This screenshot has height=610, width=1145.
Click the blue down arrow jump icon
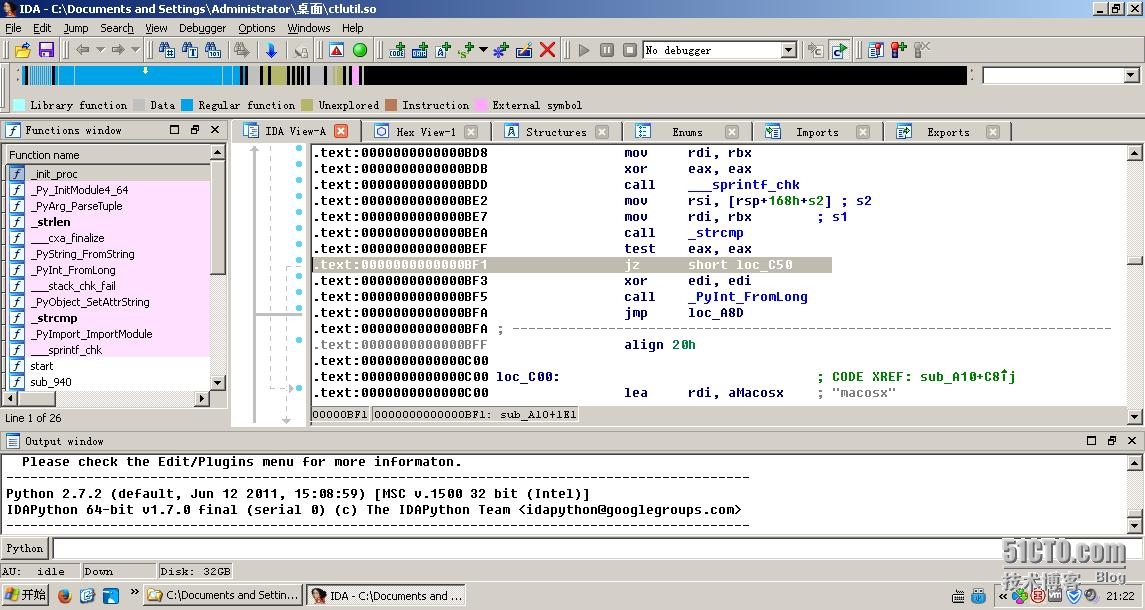(271, 50)
